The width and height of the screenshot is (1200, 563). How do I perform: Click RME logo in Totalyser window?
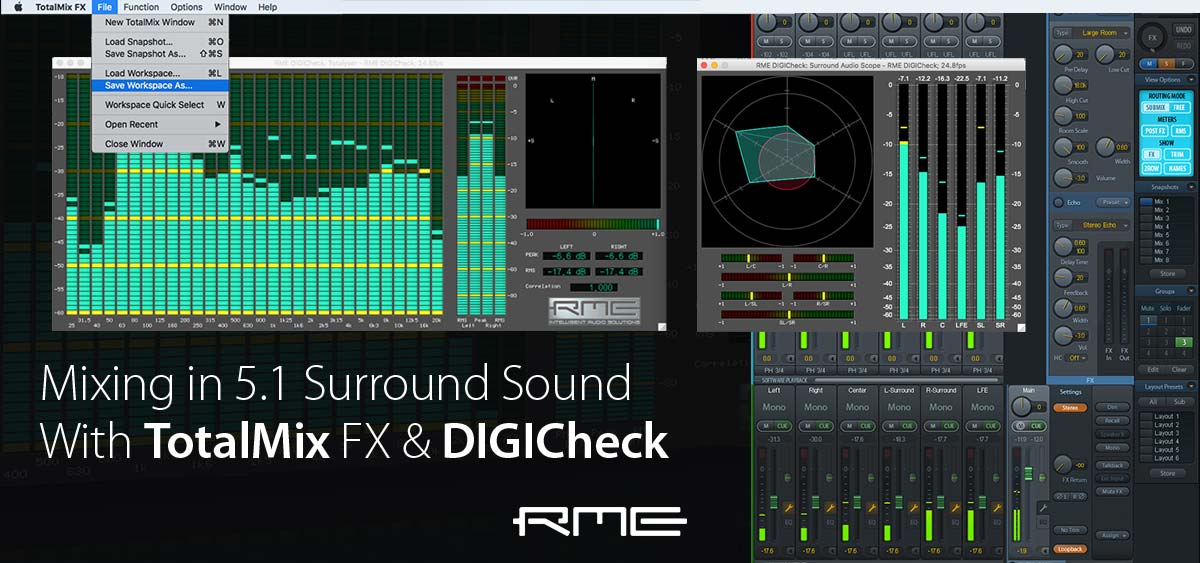pos(595,310)
